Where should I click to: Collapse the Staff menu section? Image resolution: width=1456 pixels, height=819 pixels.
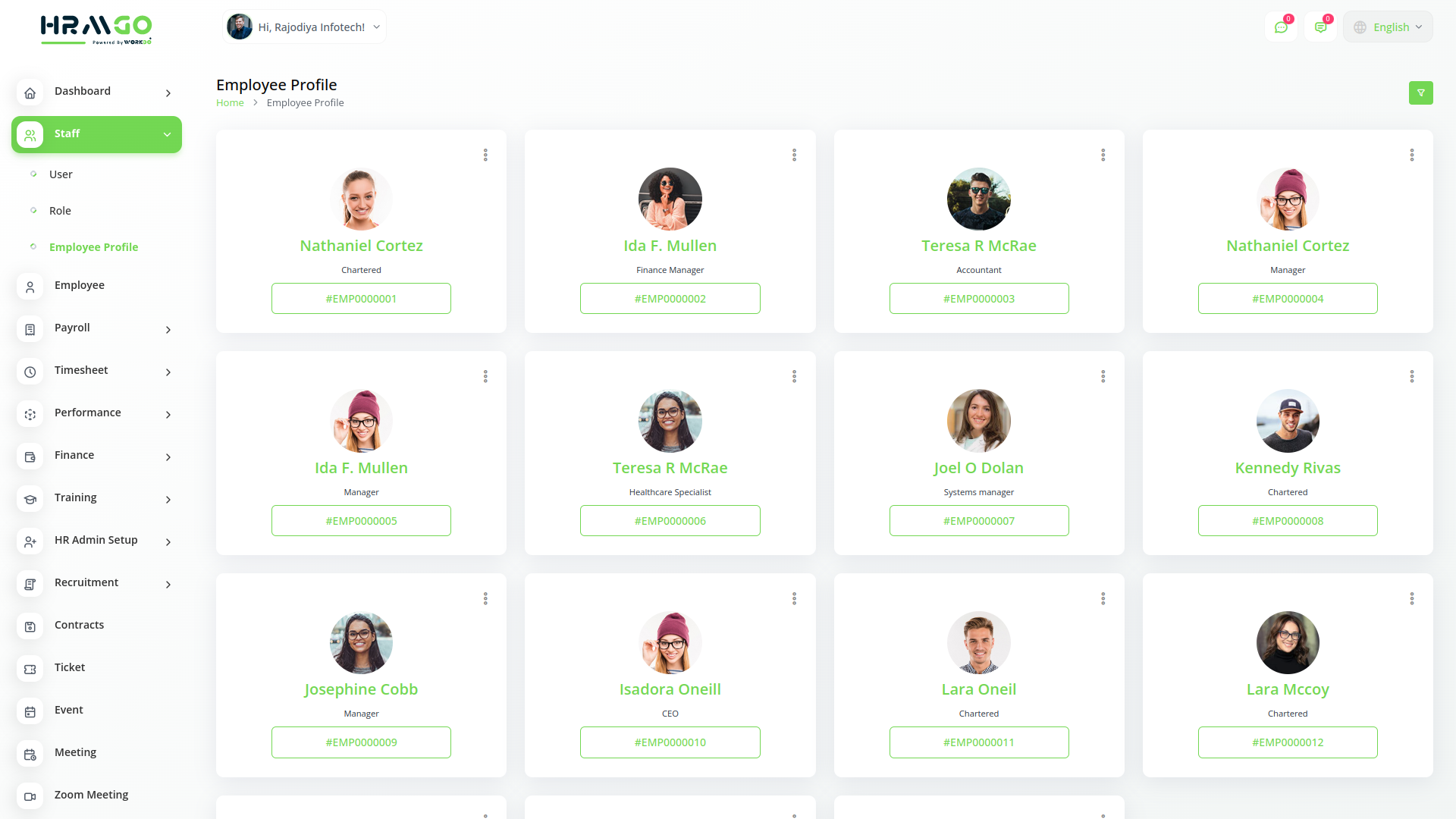click(167, 134)
